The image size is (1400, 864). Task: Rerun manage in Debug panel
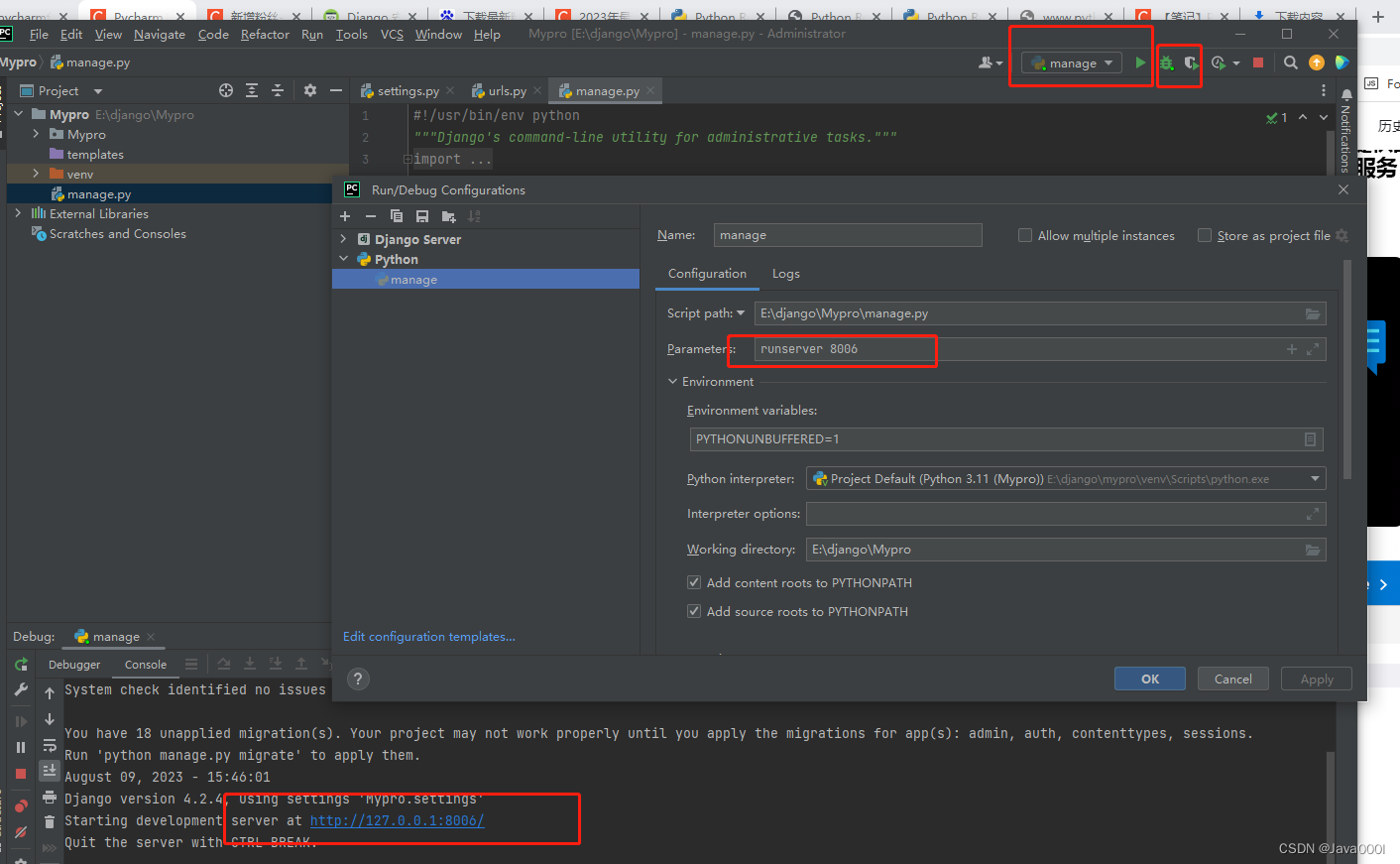[21, 665]
